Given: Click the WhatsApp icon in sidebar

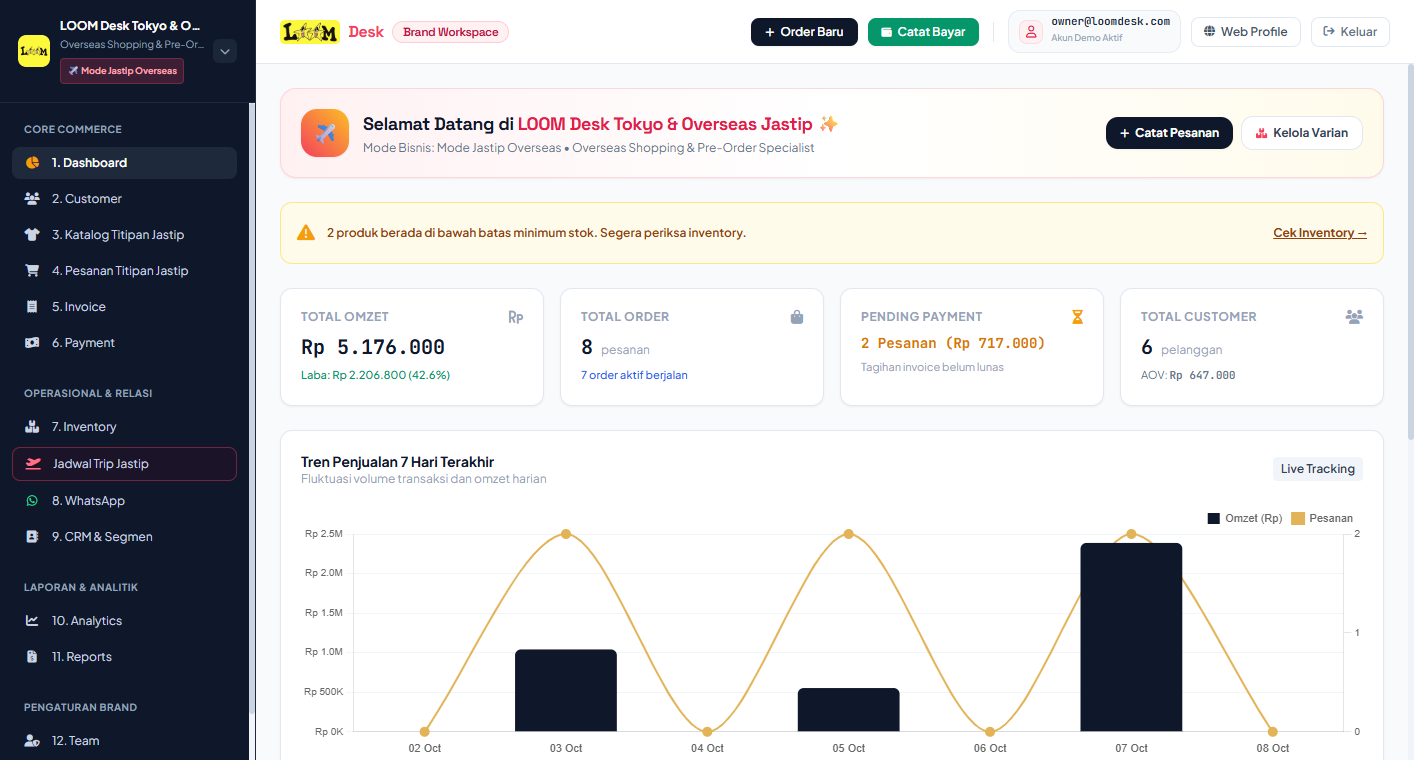Looking at the screenshot, I should [32, 501].
